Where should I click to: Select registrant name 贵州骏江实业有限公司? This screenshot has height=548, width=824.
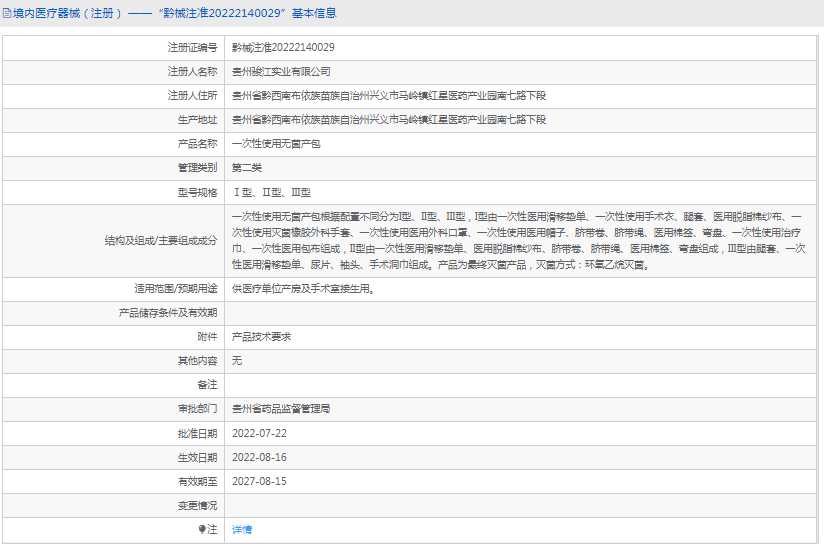[281, 72]
